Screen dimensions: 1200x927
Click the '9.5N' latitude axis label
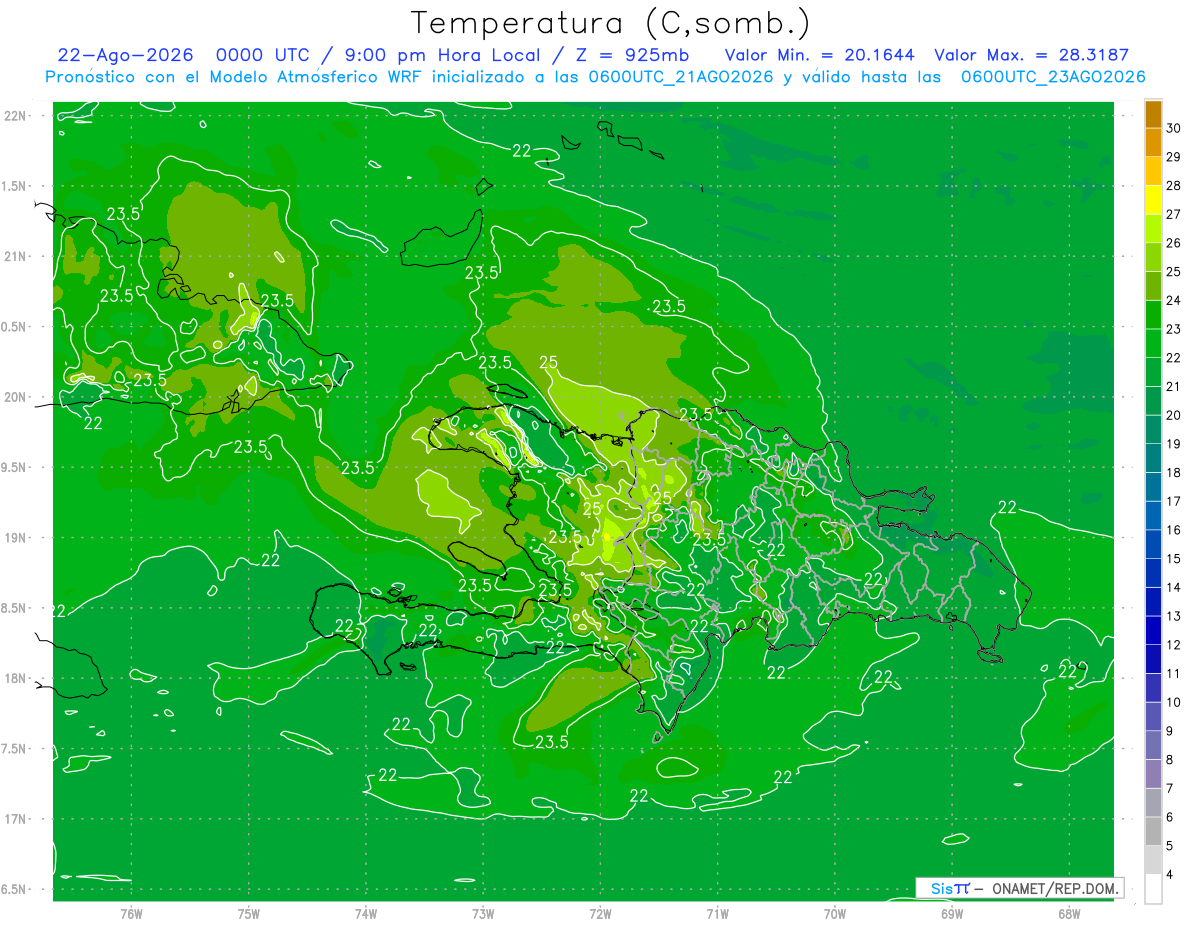point(14,467)
